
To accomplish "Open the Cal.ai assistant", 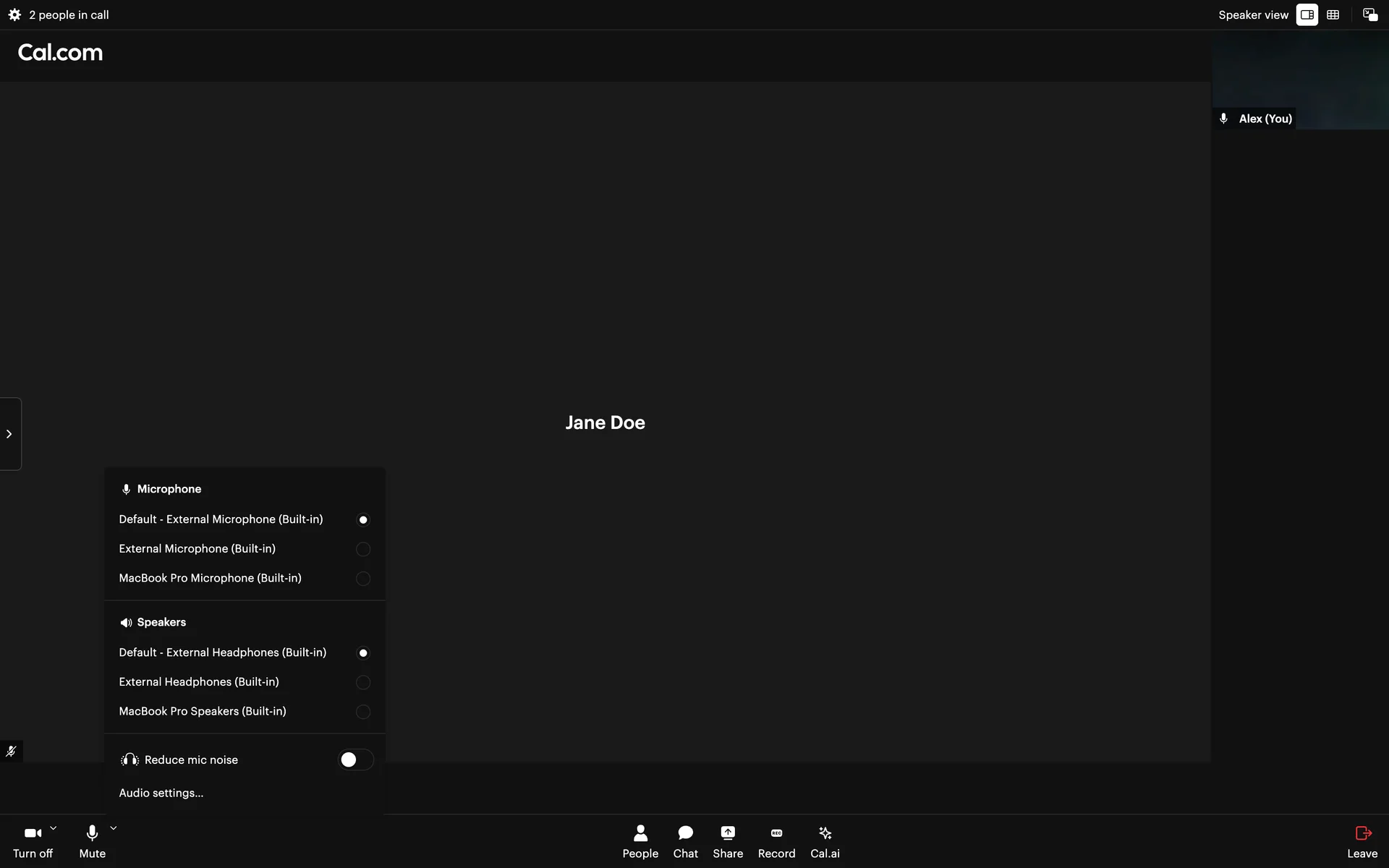I will (x=825, y=842).
